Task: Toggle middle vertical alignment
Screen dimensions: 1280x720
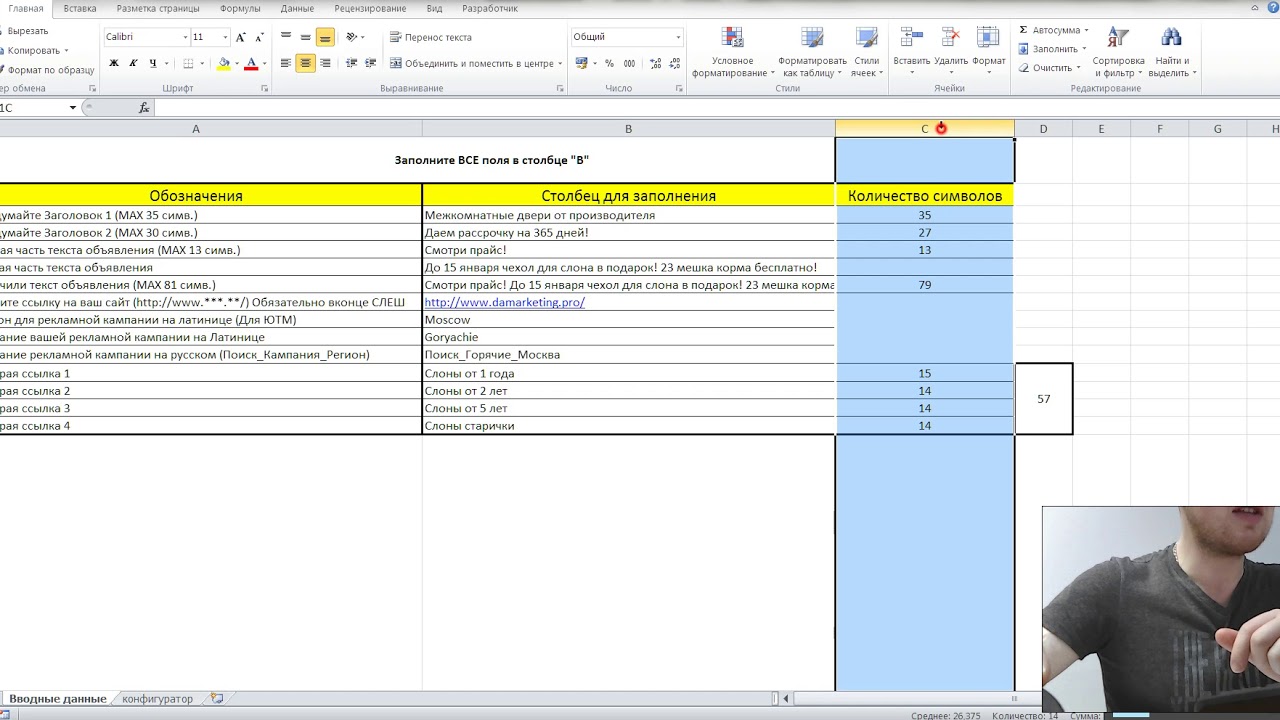Action: point(305,37)
